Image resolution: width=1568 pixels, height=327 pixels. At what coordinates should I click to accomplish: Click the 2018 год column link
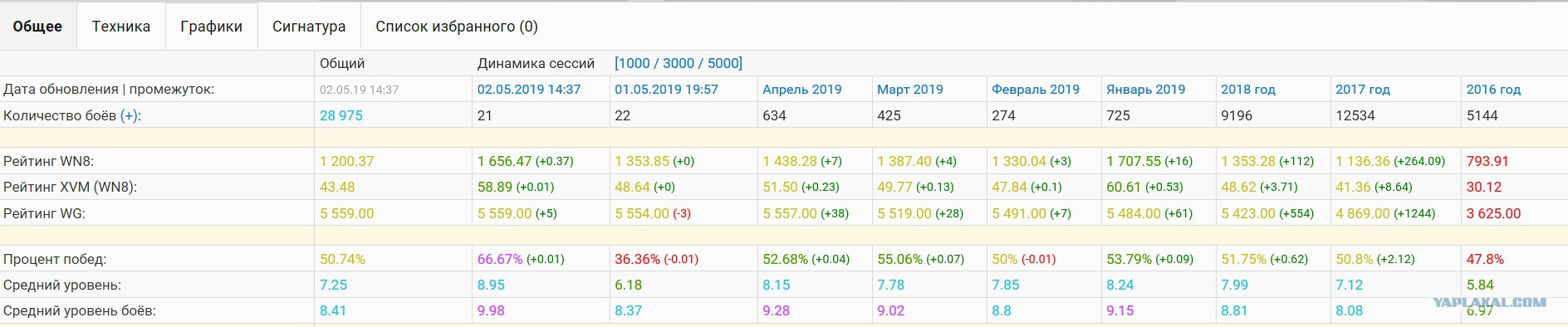1248,90
